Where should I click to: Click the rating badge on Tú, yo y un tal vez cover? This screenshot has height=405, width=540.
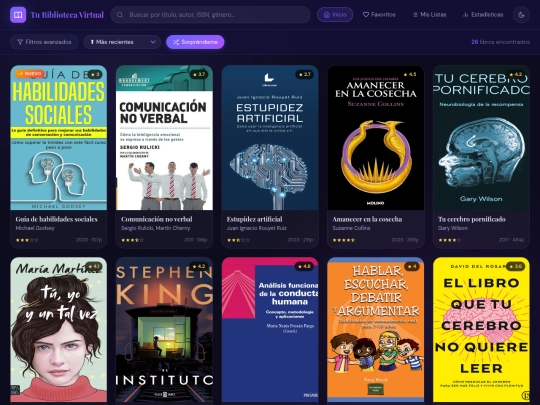[93, 266]
